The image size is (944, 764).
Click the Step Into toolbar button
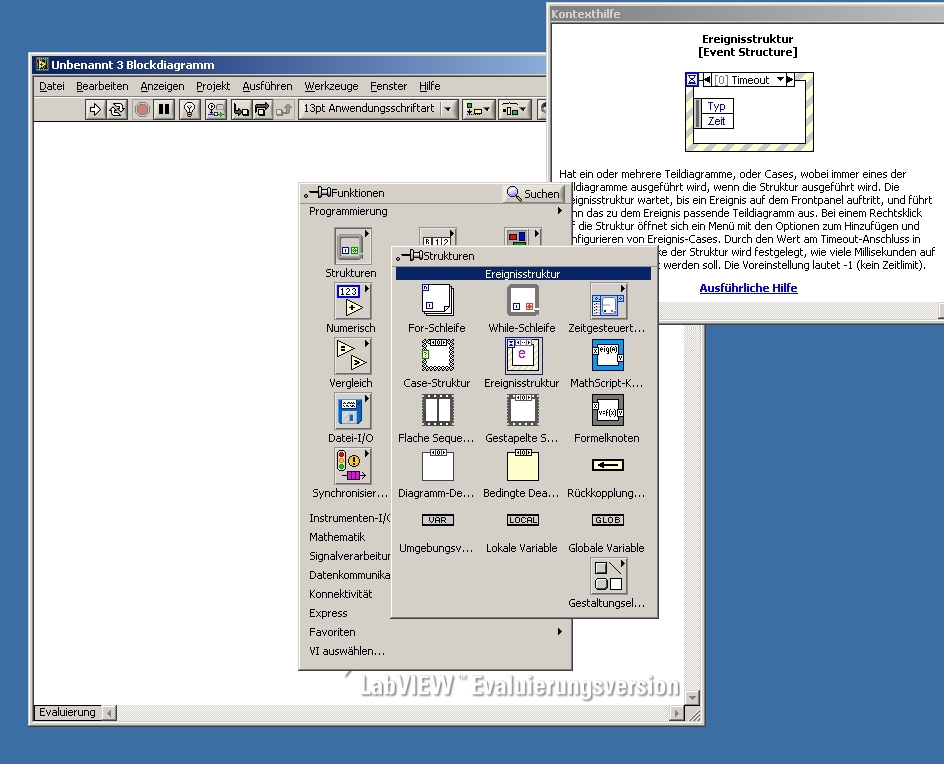click(x=241, y=109)
